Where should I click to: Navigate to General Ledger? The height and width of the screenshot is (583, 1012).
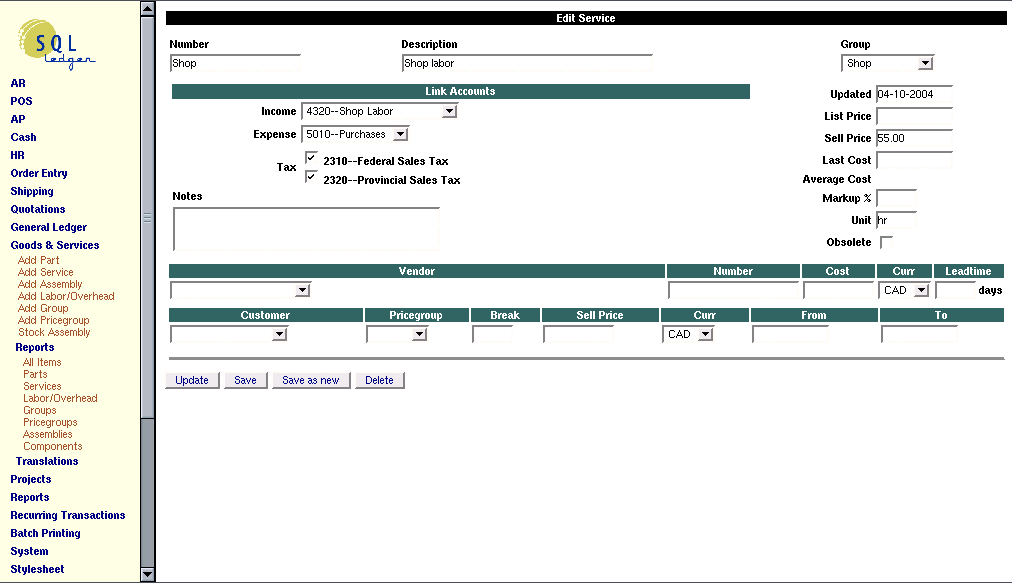coord(48,227)
